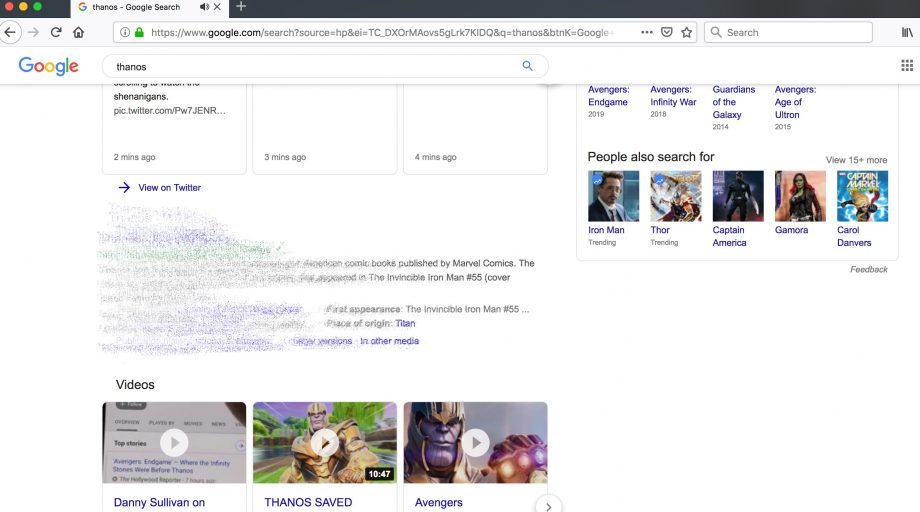Open the browser home page icon
Screen dimensions: 920x512
78,32
